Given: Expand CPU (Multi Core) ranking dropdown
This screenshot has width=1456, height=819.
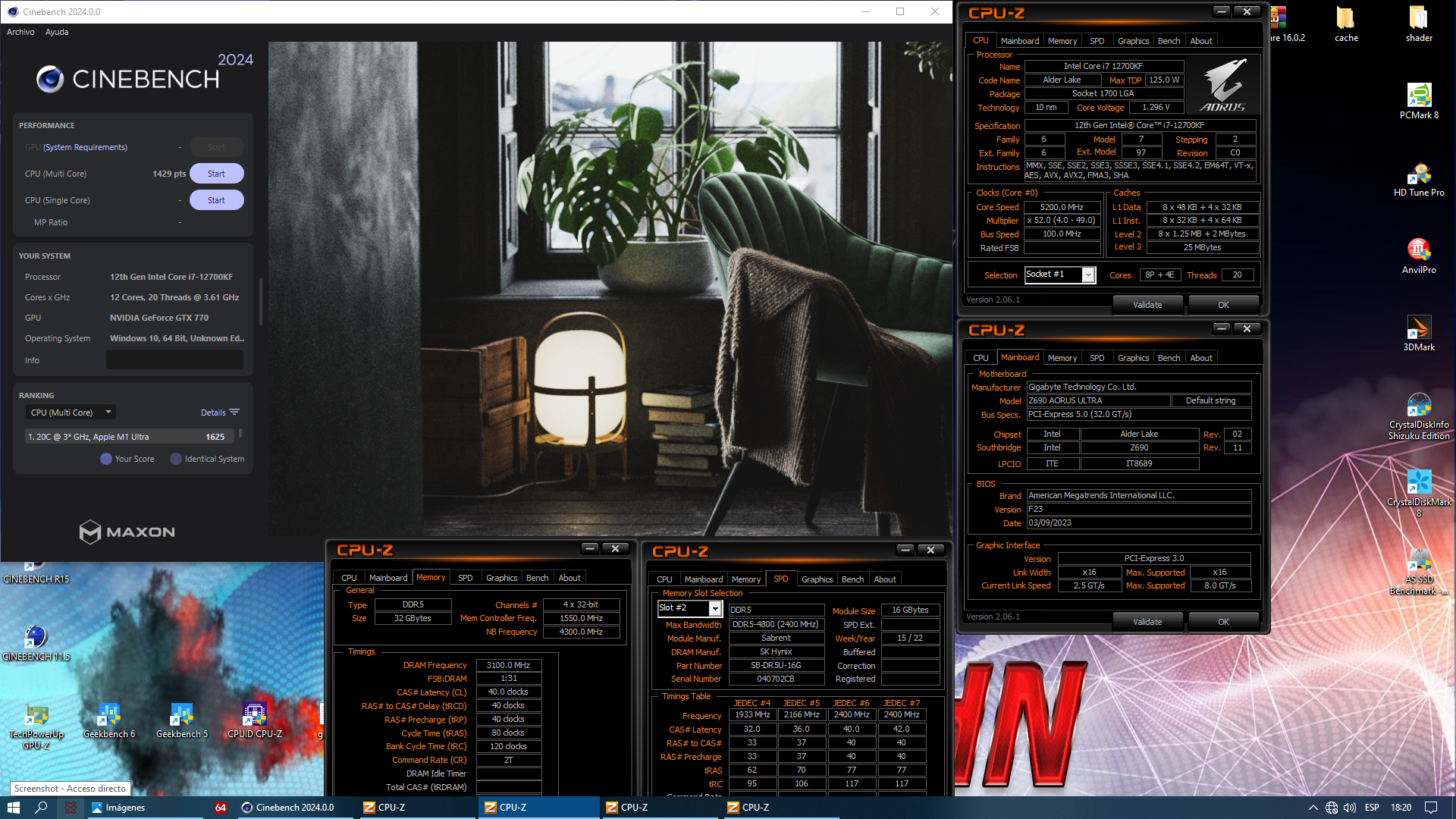Looking at the screenshot, I should [71, 413].
